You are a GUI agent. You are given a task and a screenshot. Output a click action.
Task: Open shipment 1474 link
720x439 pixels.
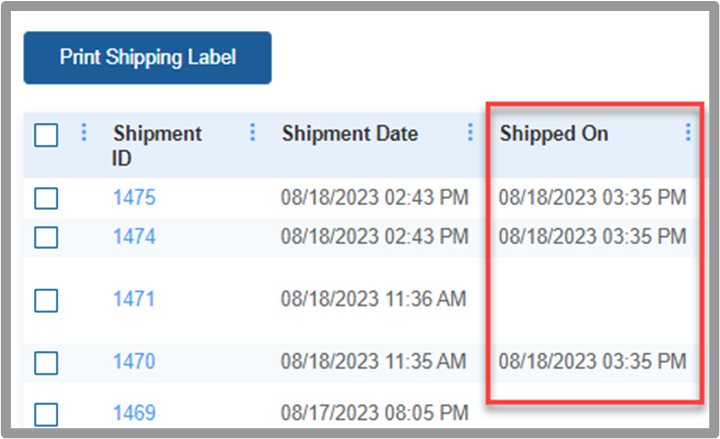[x=135, y=237]
